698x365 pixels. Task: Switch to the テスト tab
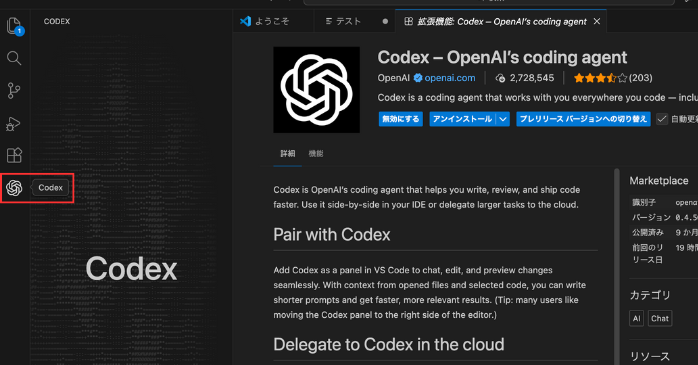point(355,21)
